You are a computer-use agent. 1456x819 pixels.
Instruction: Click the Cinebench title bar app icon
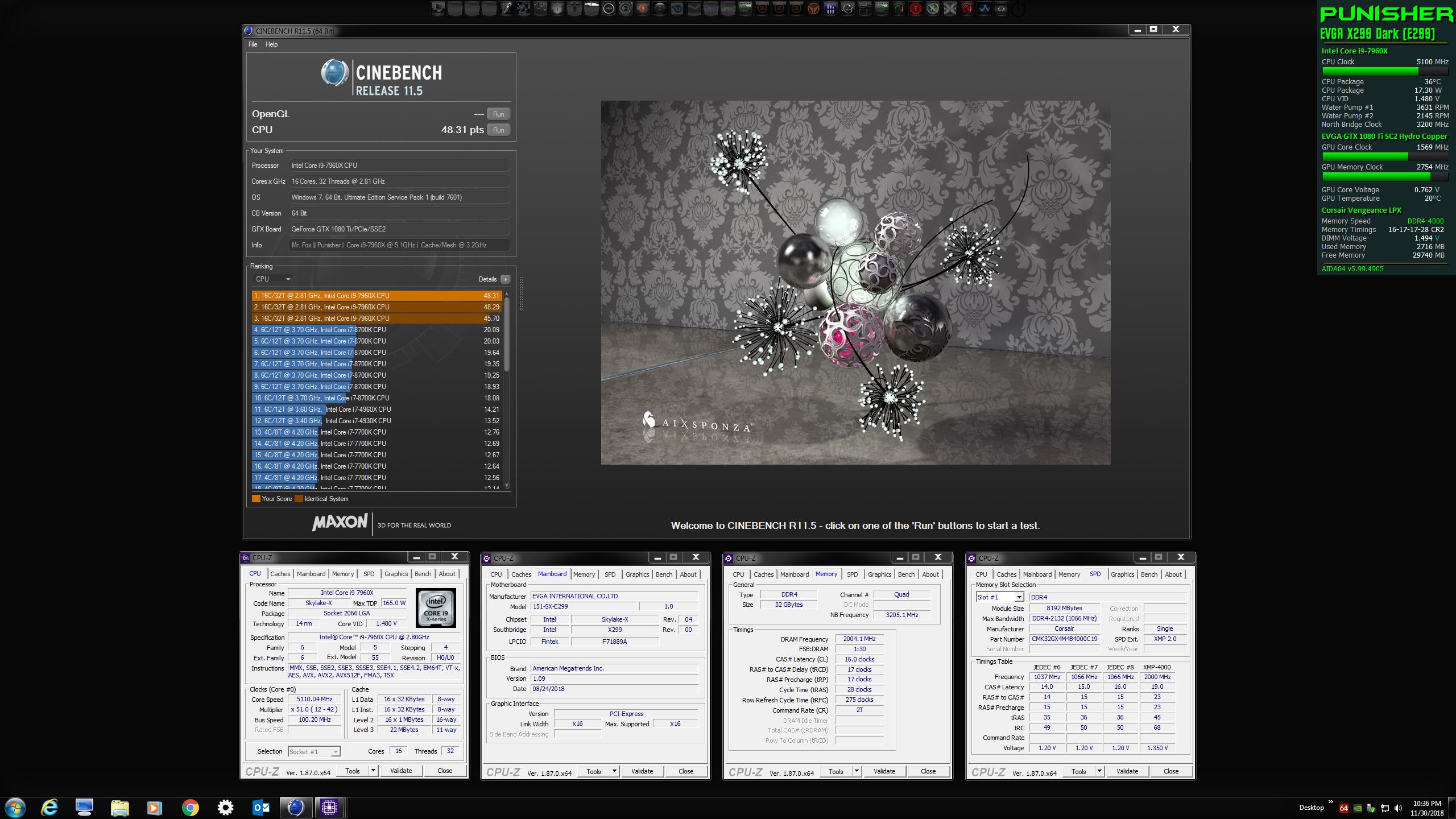(x=249, y=31)
